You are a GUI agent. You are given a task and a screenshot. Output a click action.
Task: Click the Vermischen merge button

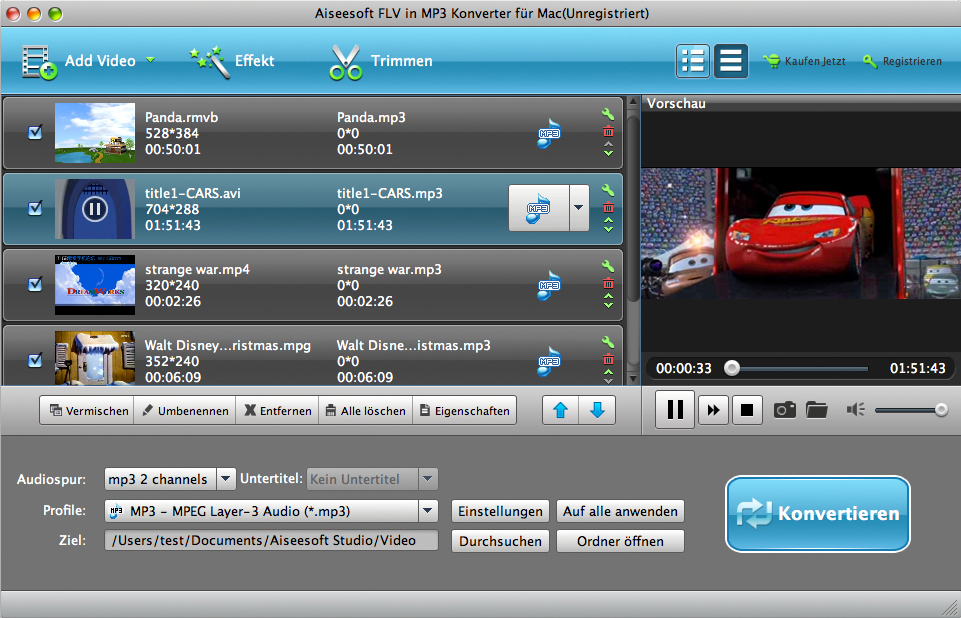click(x=87, y=410)
